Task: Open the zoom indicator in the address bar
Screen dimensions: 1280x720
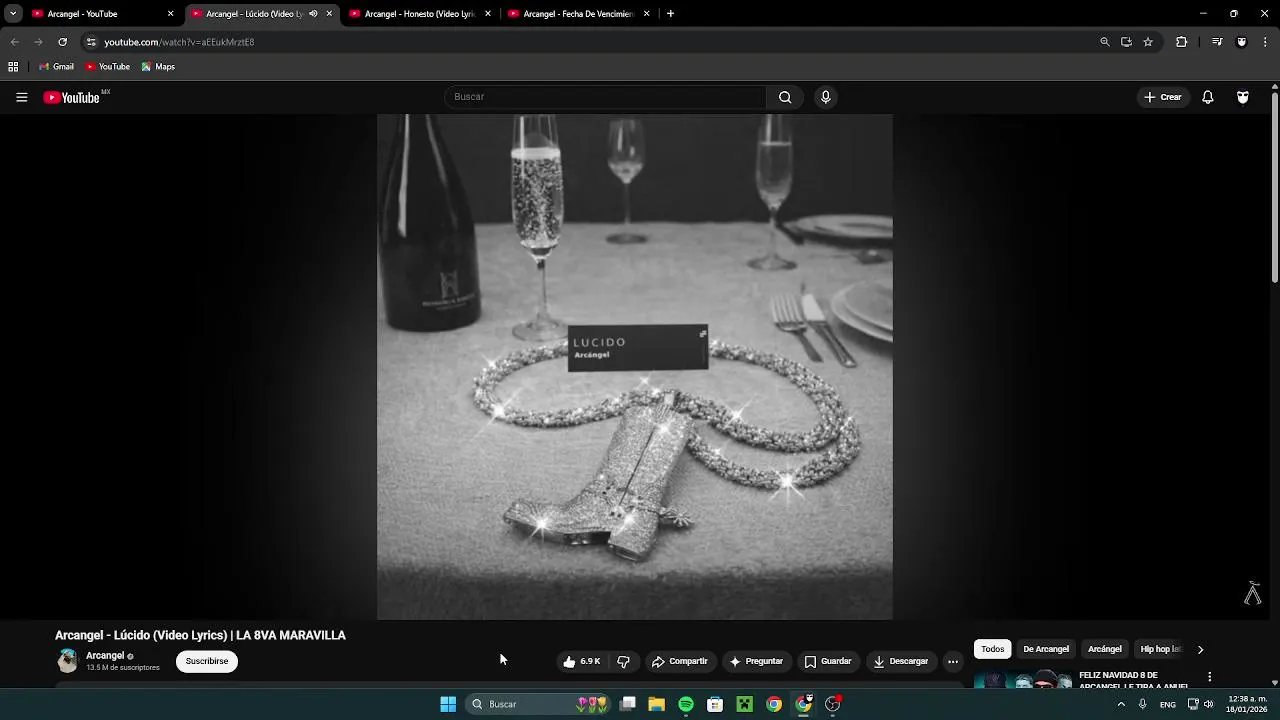Action: (1105, 42)
